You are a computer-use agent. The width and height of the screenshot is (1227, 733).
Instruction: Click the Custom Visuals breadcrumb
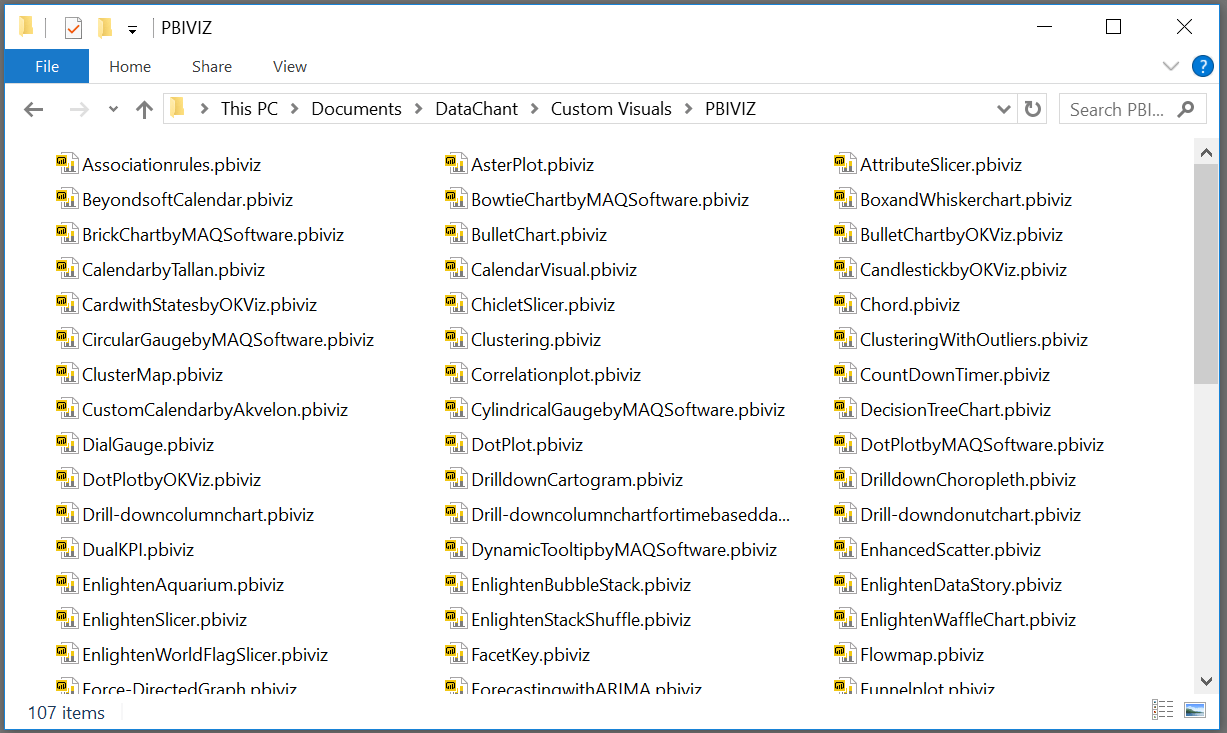coord(611,109)
